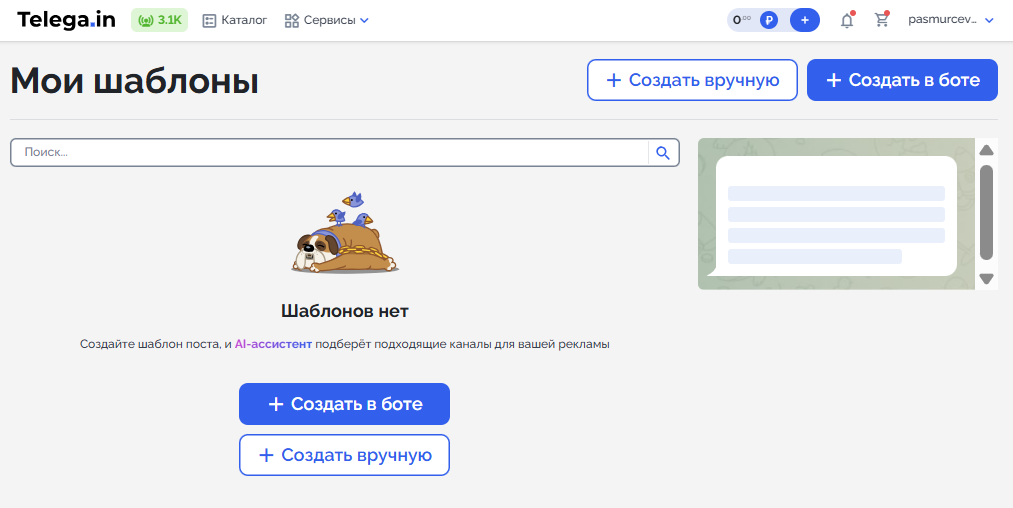Click the top Создать вручную button
1013x508 pixels.
(x=692, y=80)
